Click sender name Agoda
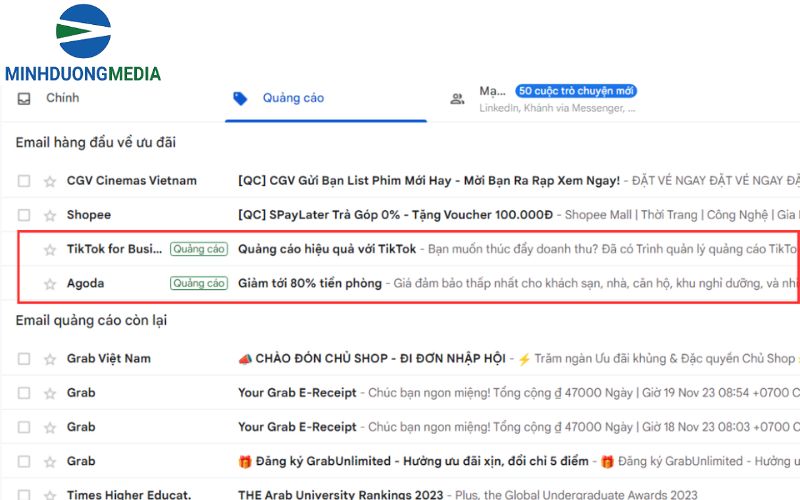 (x=85, y=283)
